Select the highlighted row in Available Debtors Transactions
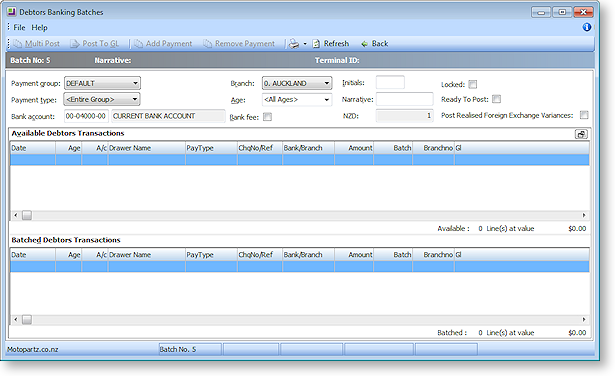The height and width of the screenshot is (376, 615). tap(300, 160)
